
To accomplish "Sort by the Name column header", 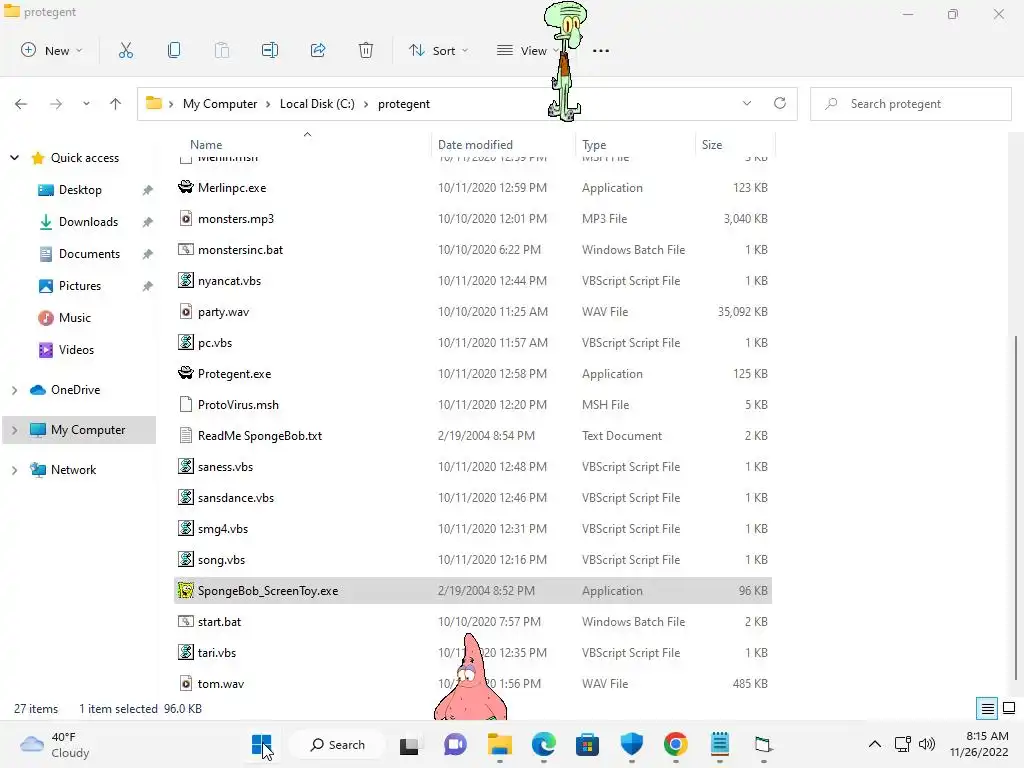I will pos(206,145).
